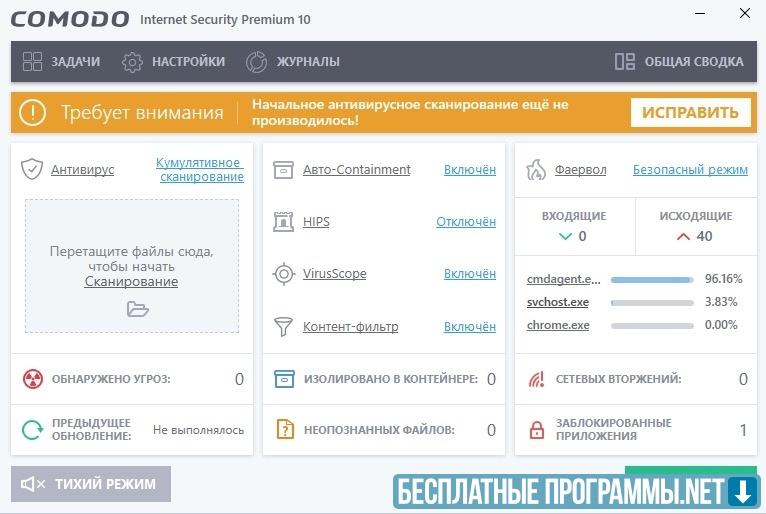Click the detected threats radiation icon
Viewport: 766px width, 514px height.
pos(33,379)
